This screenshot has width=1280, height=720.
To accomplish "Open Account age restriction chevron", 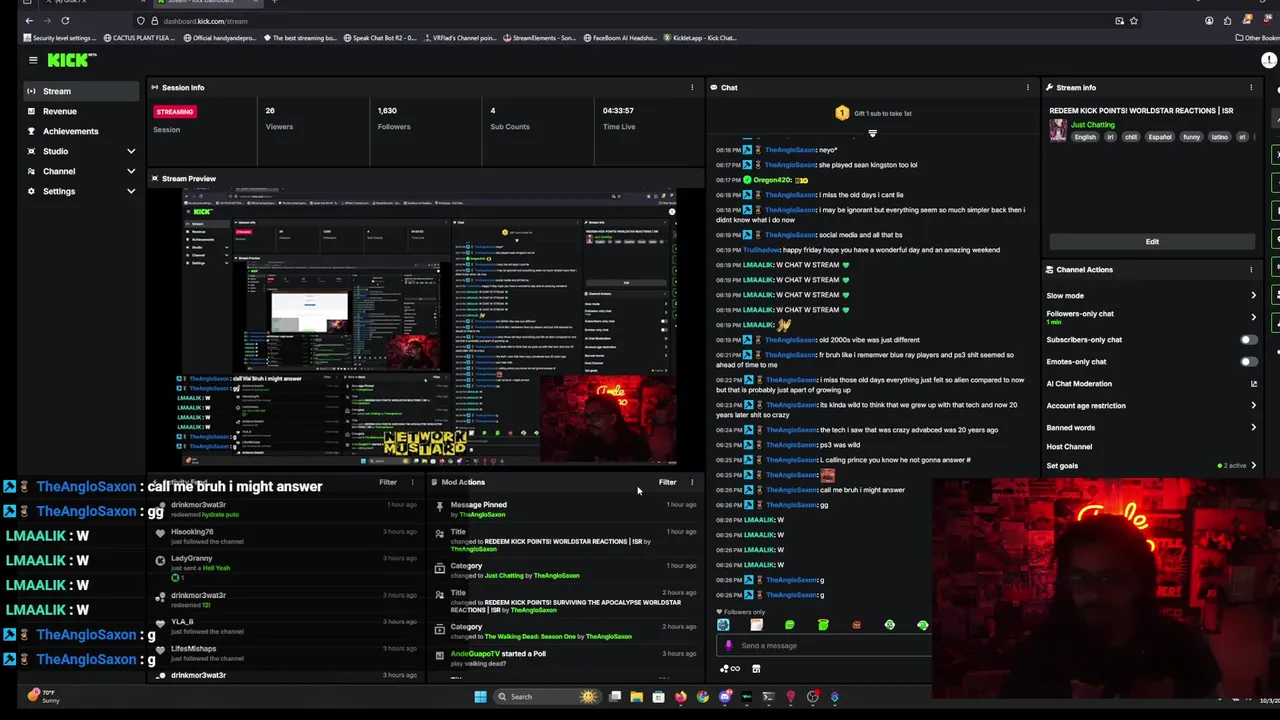I will [x=1253, y=405].
